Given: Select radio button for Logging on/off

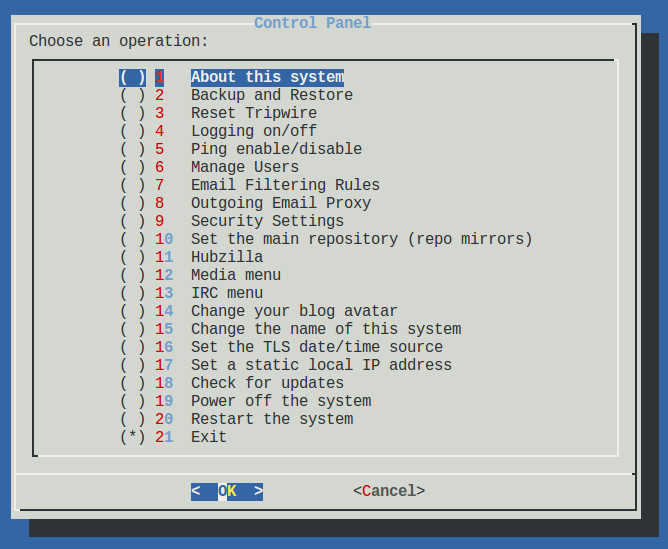Looking at the screenshot, I should tap(132, 131).
